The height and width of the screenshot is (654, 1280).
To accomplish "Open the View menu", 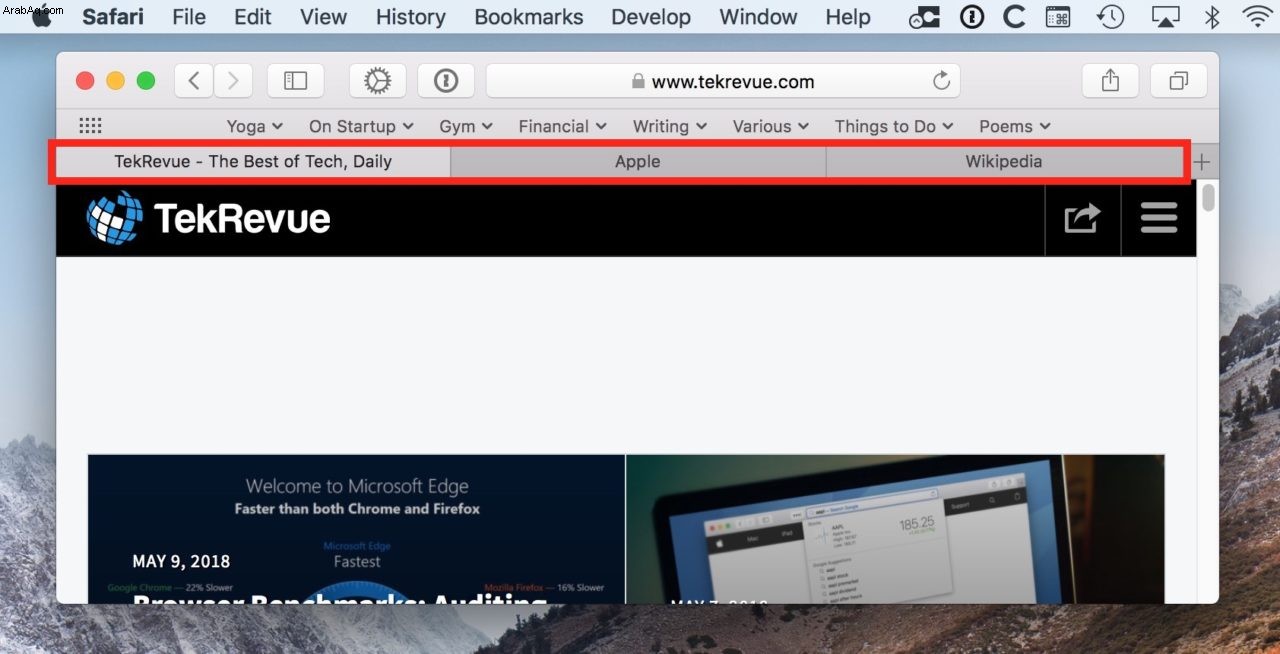I will (324, 17).
